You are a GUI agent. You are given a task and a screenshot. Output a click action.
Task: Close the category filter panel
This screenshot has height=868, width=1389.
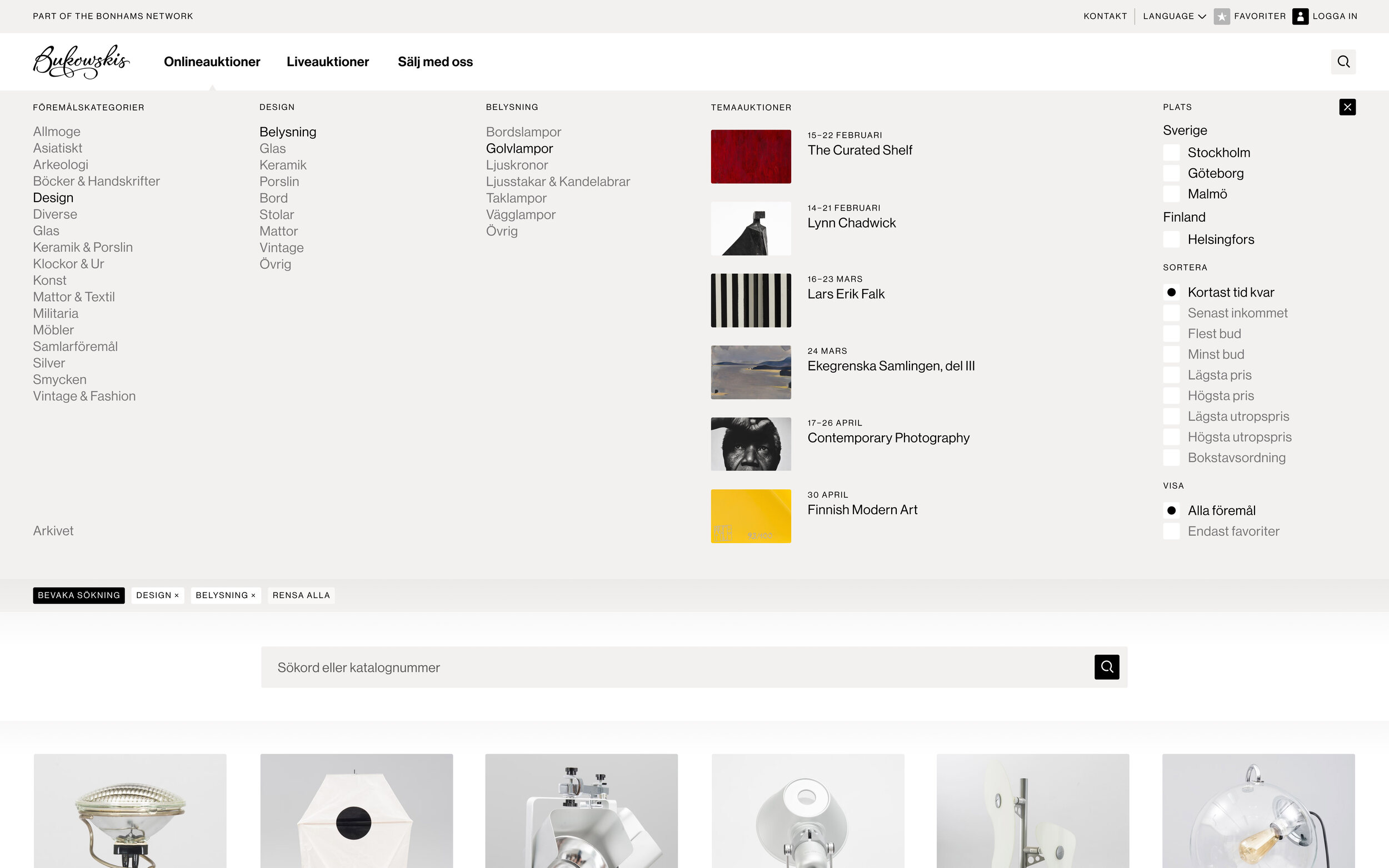click(x=1347, y=107)
